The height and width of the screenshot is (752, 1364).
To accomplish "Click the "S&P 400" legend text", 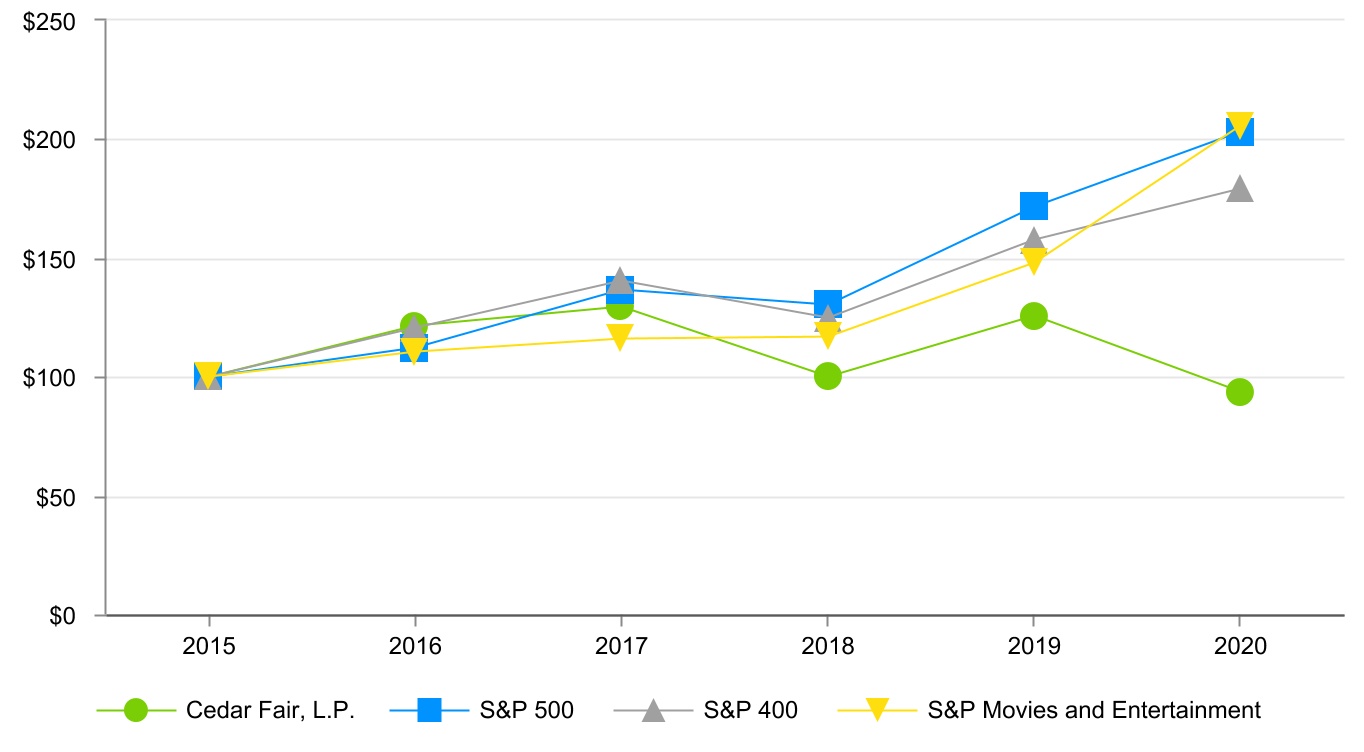I will (750, 710).
